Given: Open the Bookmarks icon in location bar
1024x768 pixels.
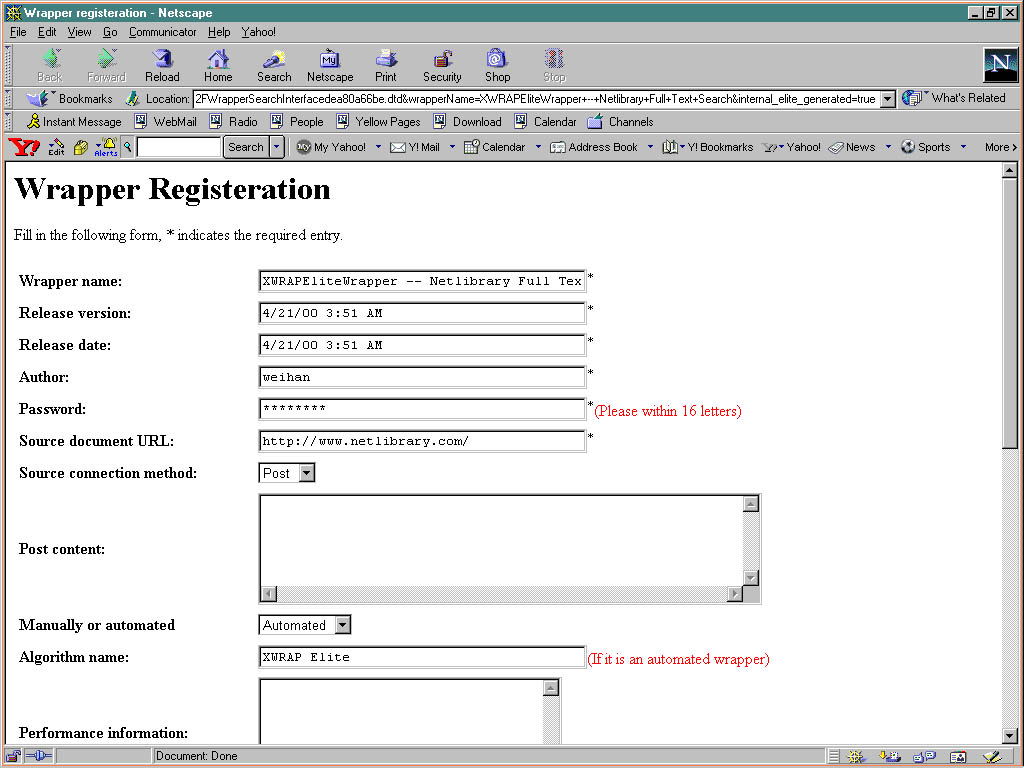Looking at the screenshot, I should [x=40, y=99].
